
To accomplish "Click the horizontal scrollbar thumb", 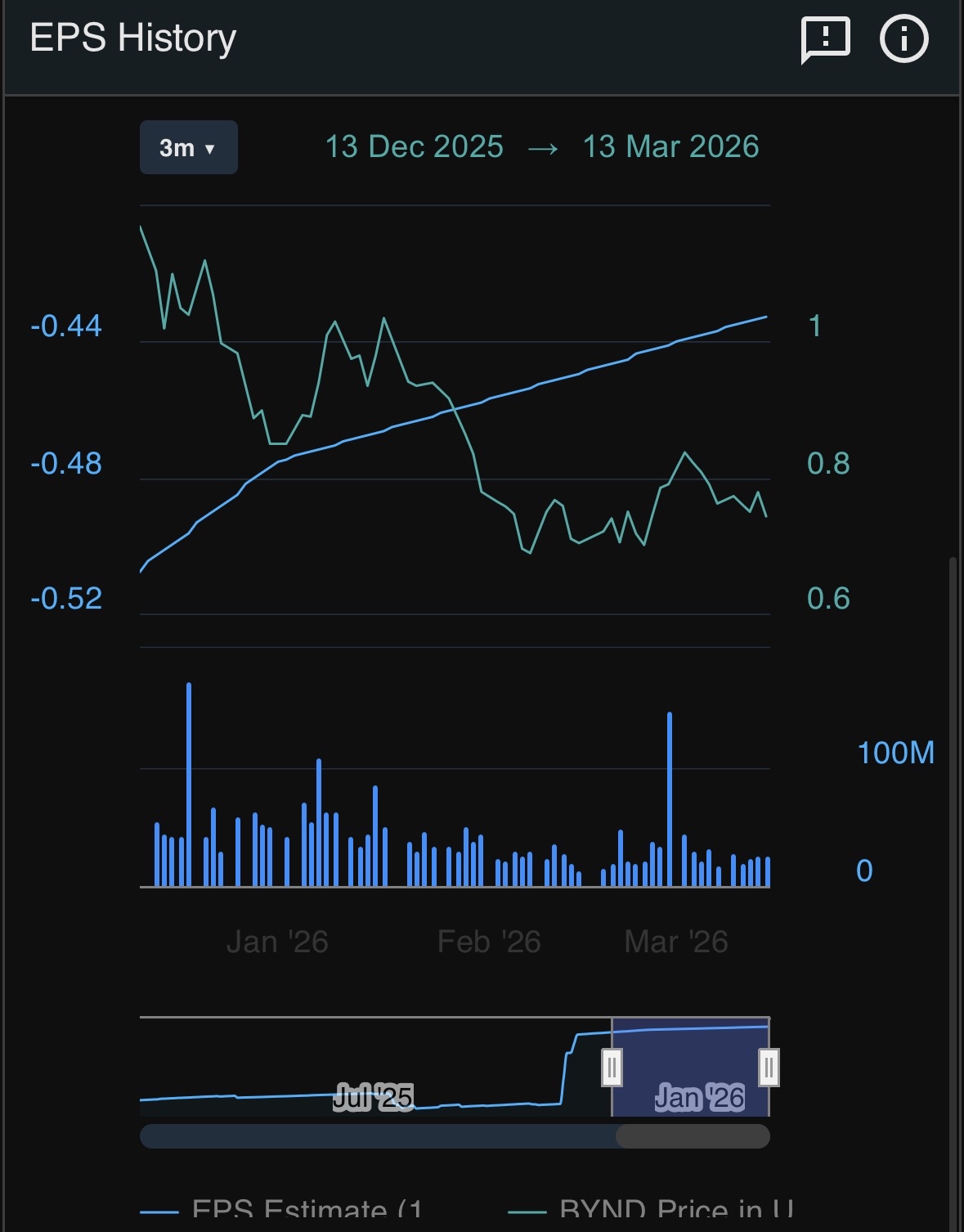I will click(693, 1136).
